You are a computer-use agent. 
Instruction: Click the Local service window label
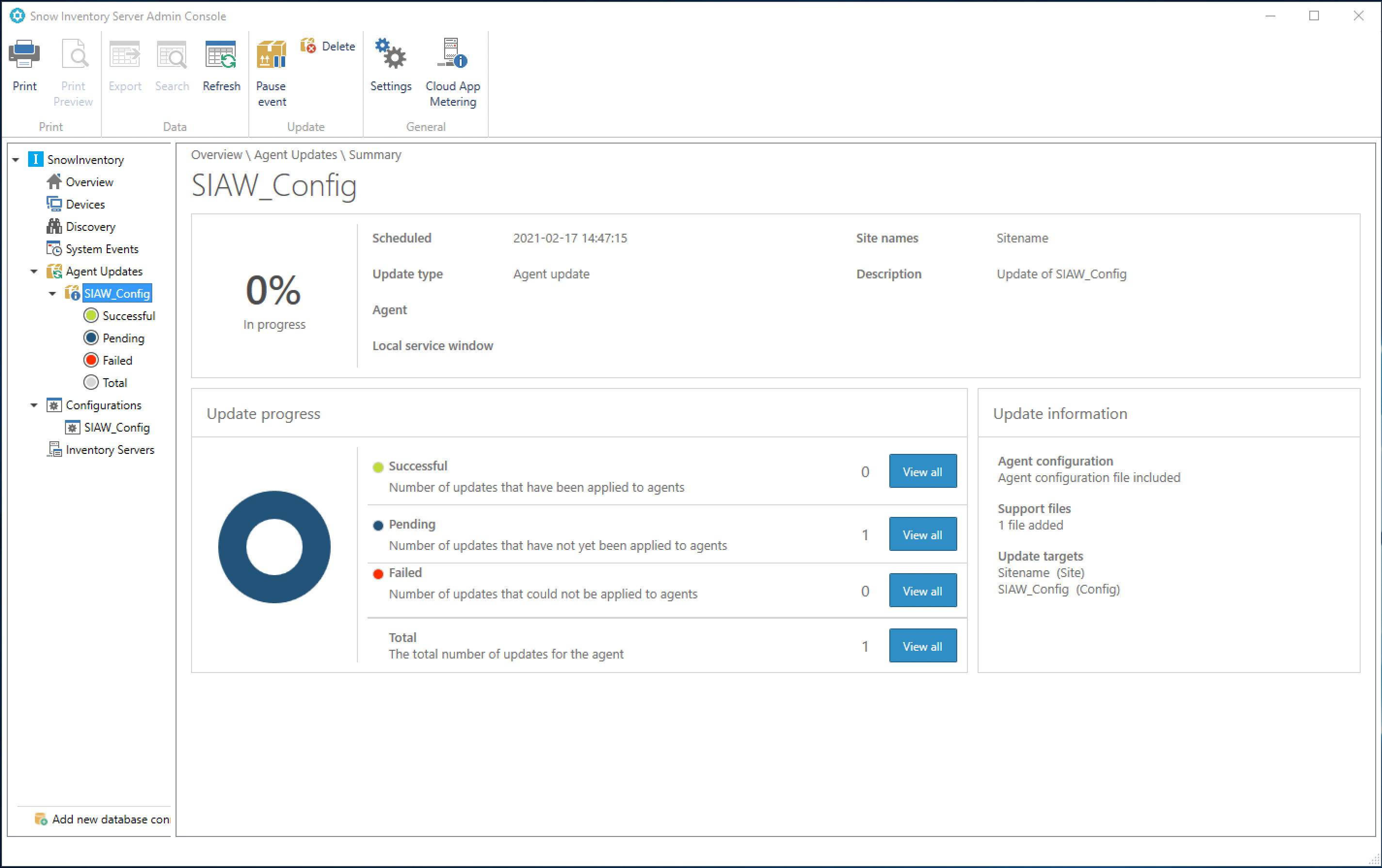(x=432, y=346)
